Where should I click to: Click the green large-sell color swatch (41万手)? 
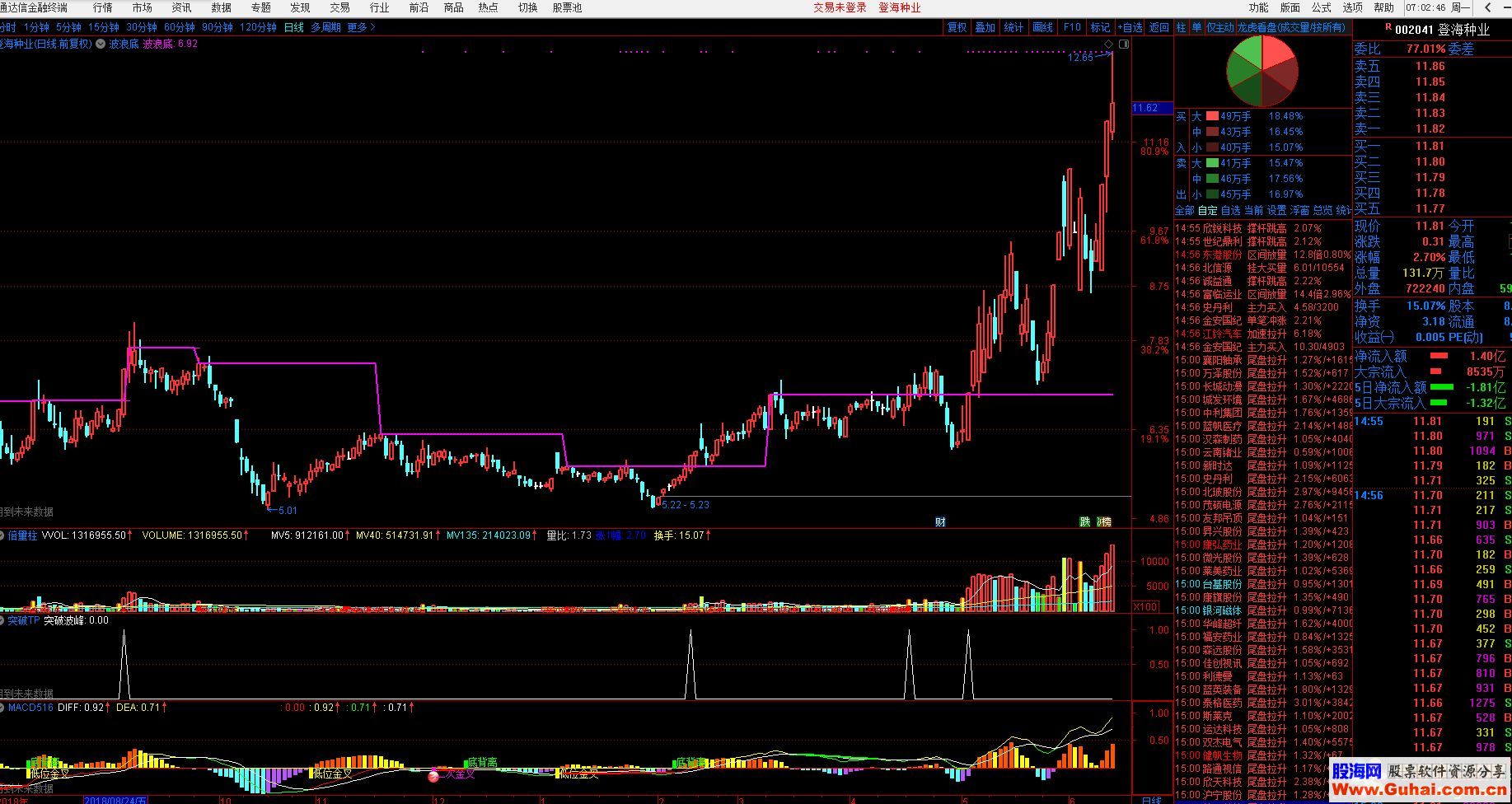coord(1212,163)
